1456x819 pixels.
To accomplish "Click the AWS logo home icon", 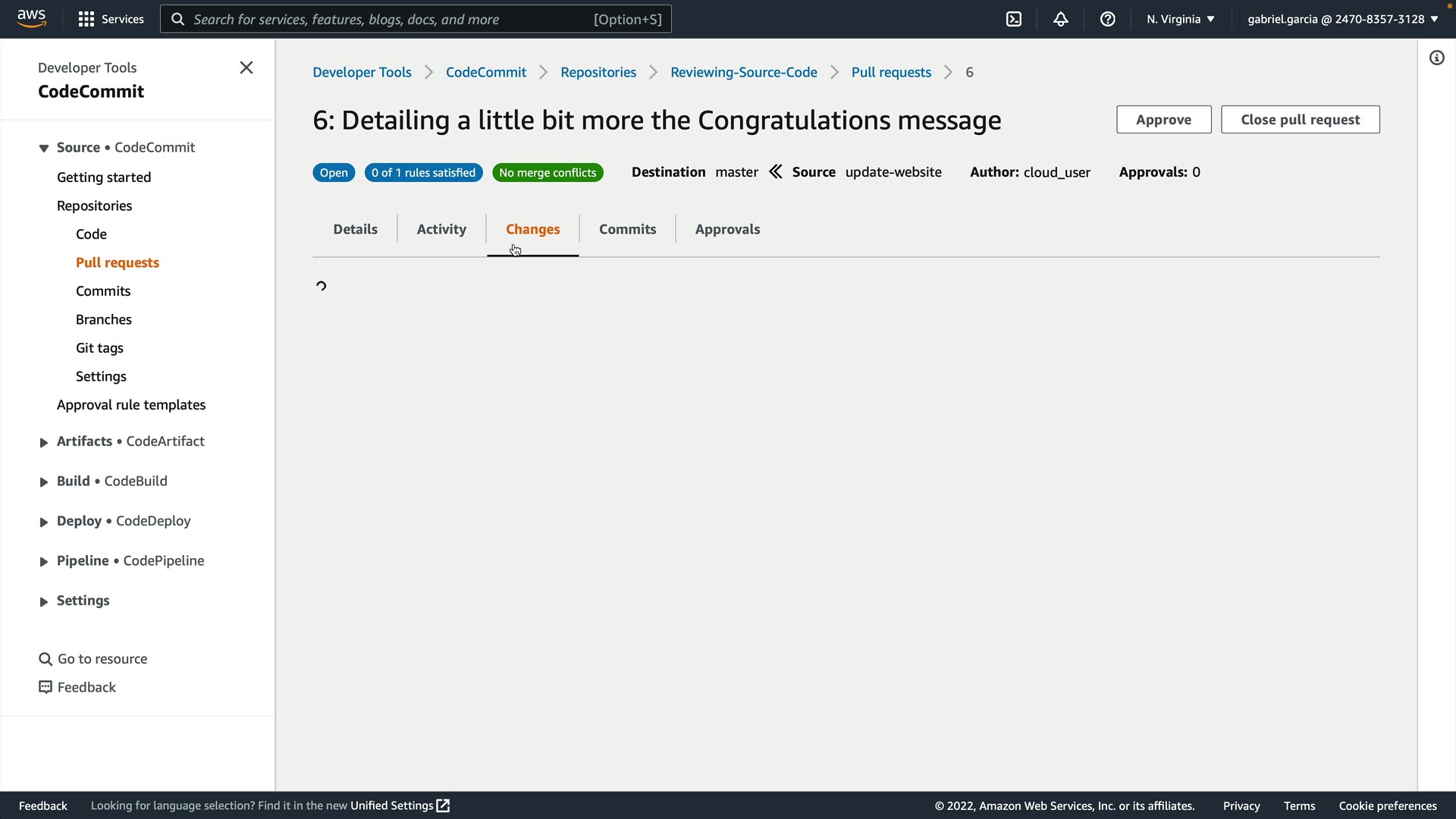I will tap(31, 18).
